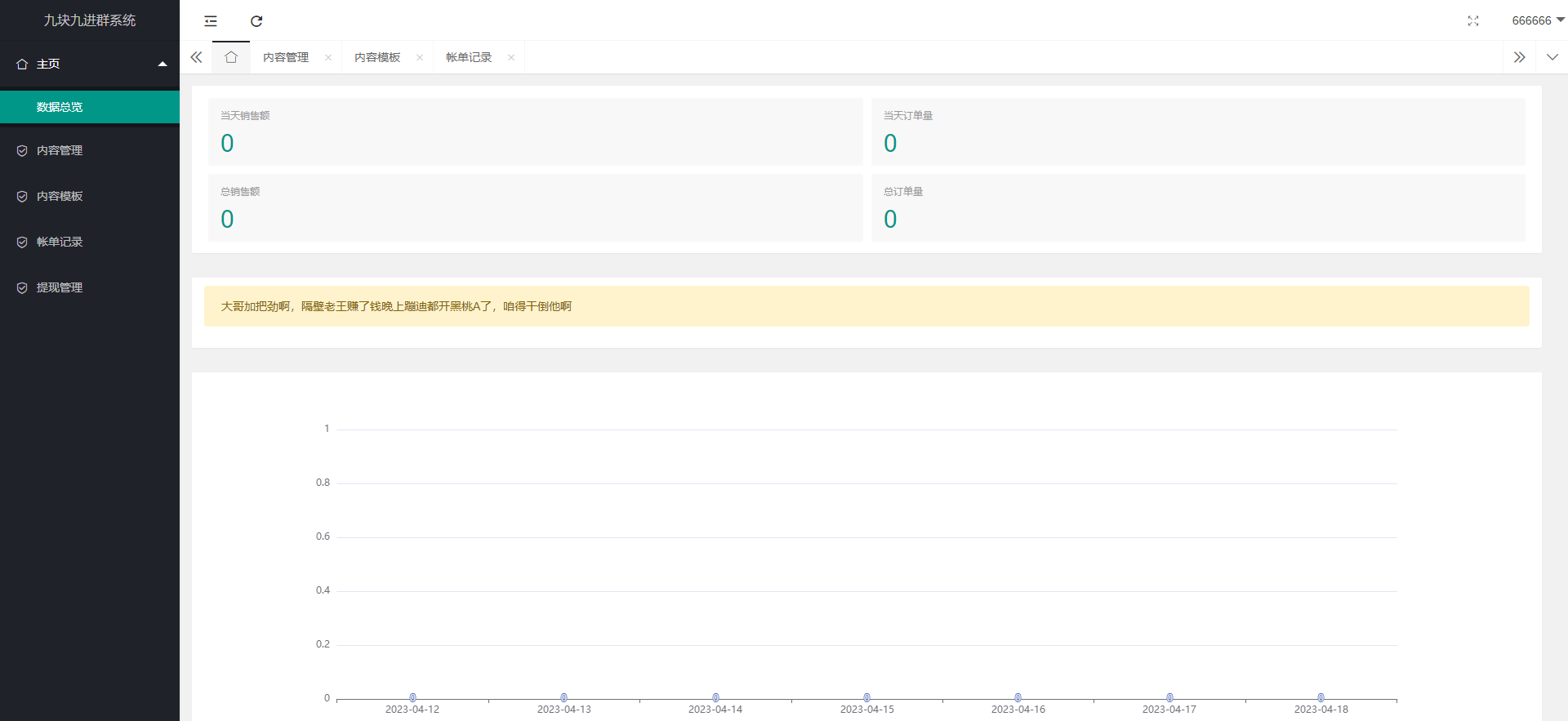Screen dimensions: 1568x721
Task: Click the chart data point for 2023-04-13
Action: click(563, 698)
